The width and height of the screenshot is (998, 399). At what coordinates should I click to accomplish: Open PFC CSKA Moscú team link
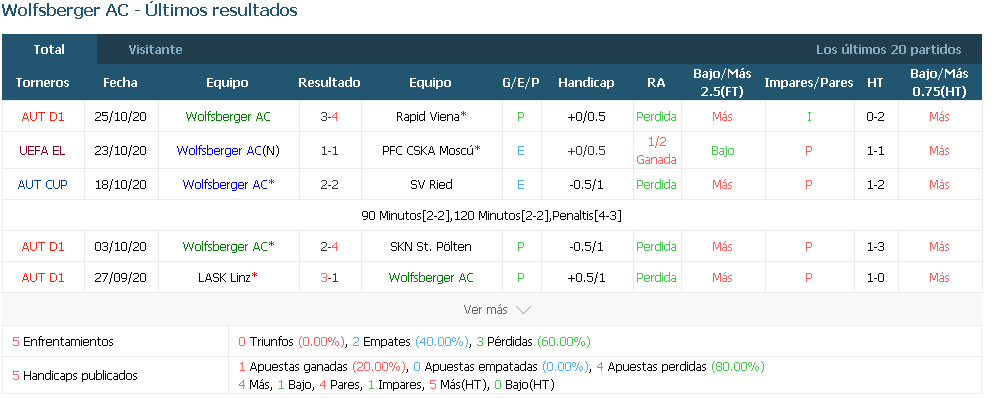click(428, 151)
